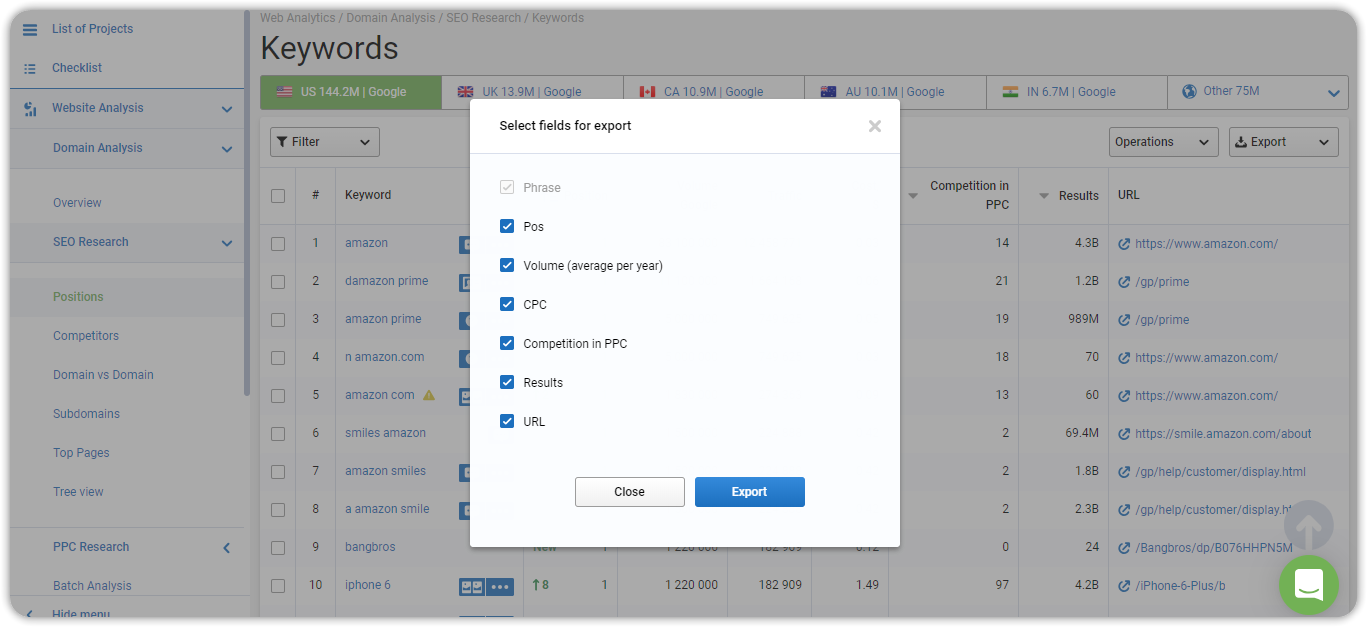Open the amazon prime keyword link
The width and height of the screenshot is (1367, 627).
383,319
